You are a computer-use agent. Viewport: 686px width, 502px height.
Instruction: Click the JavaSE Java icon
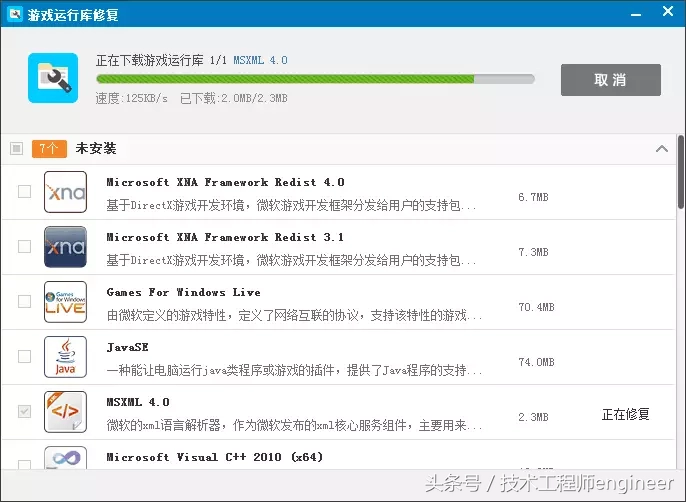(65, 357)
